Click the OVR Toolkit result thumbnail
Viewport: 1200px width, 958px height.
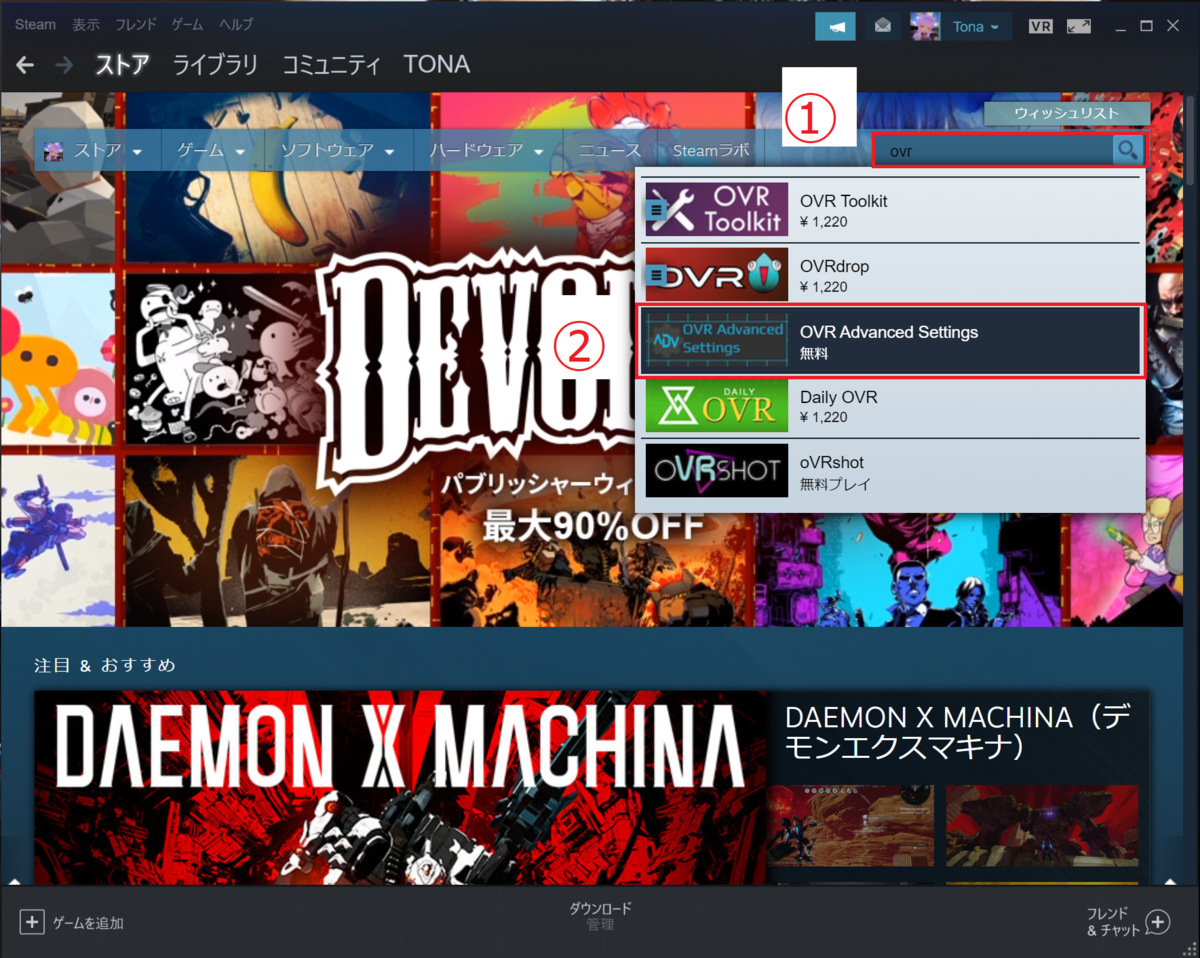click(x=716, y=209)
